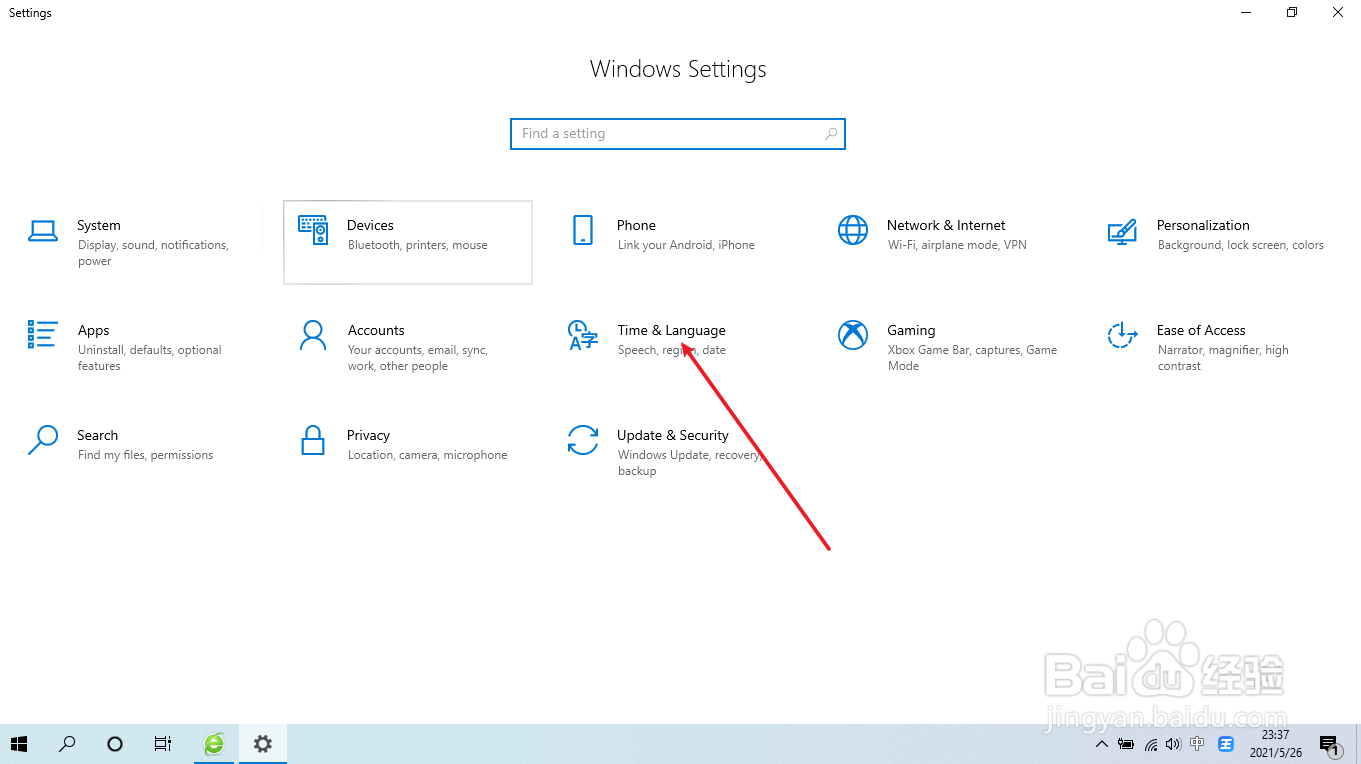Screen dimensions: 1361x764
Task: Switch to the green browser taskbar icon
Action: point(214,744)
